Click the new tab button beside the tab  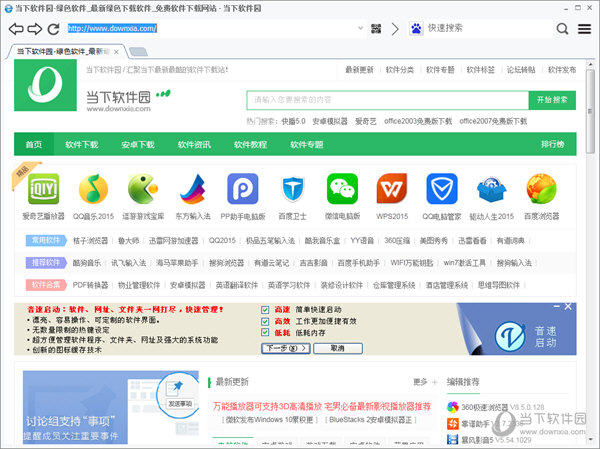(142, 52)
